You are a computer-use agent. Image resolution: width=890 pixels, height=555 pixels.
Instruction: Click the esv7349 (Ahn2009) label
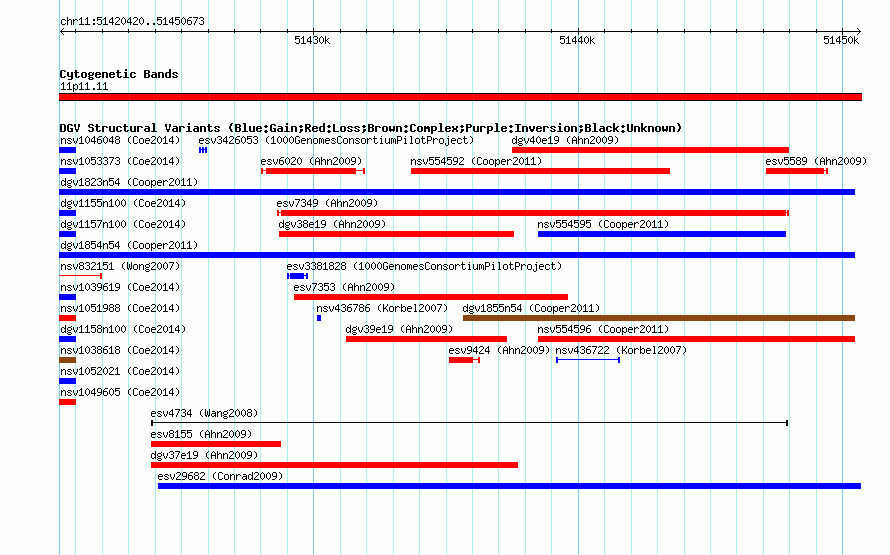tap(327, 203)
